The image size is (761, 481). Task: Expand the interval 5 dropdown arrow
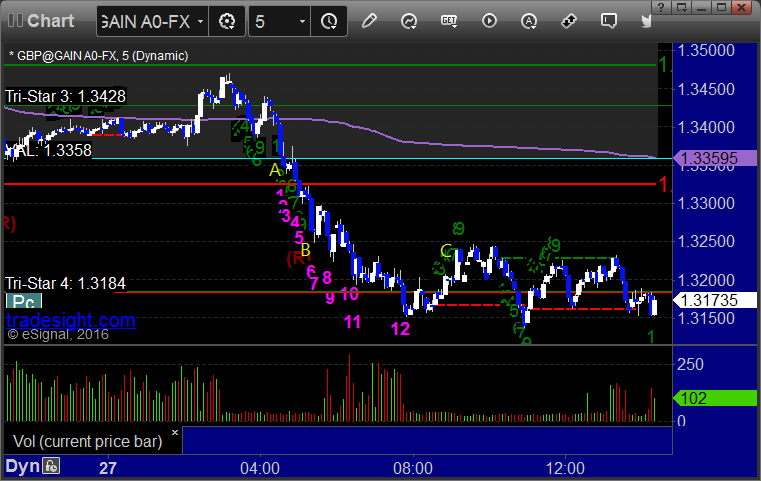(302, 22)
